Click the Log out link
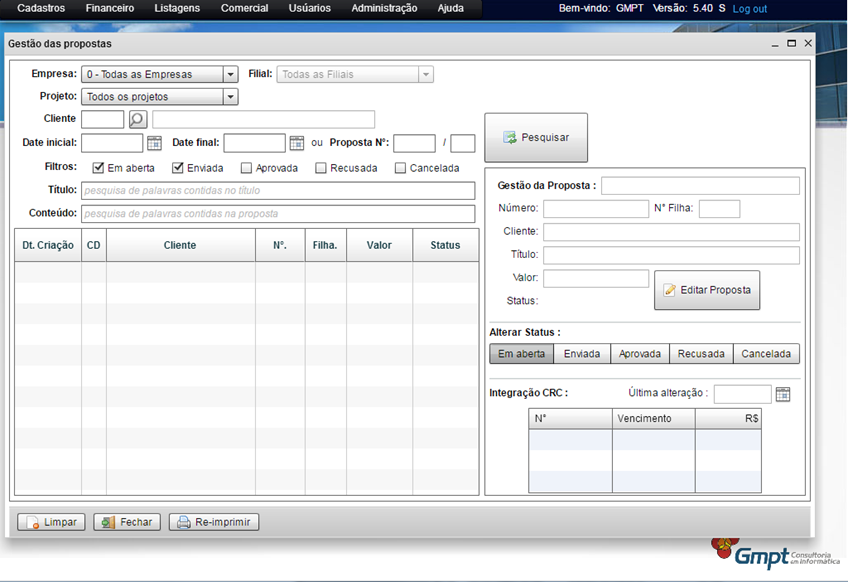 750,9
